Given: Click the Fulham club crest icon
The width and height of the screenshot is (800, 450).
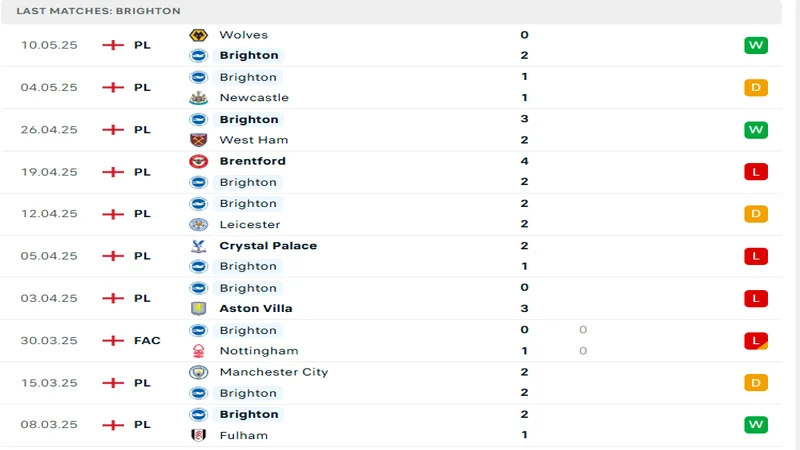Looking at the screenshot, I should 198,435.
